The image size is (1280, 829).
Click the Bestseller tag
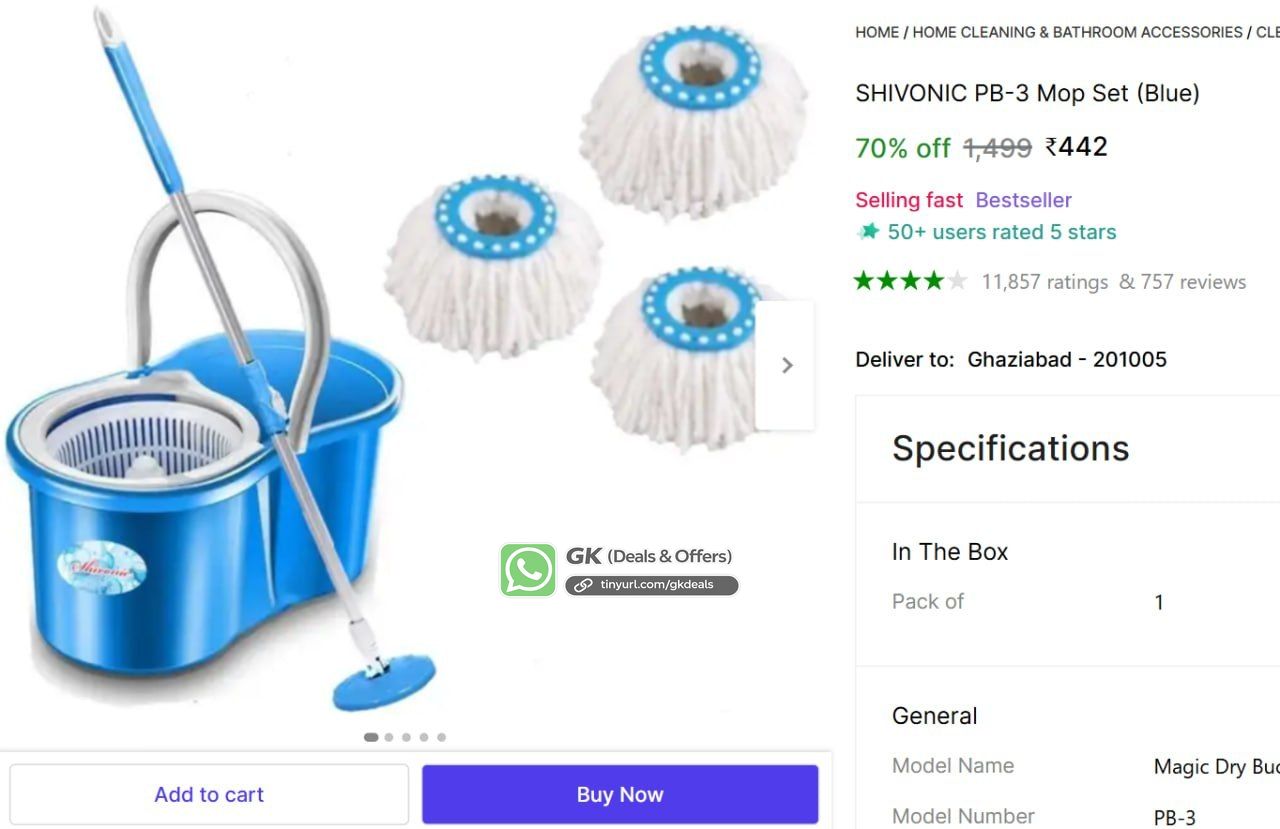coord(1023,200)
